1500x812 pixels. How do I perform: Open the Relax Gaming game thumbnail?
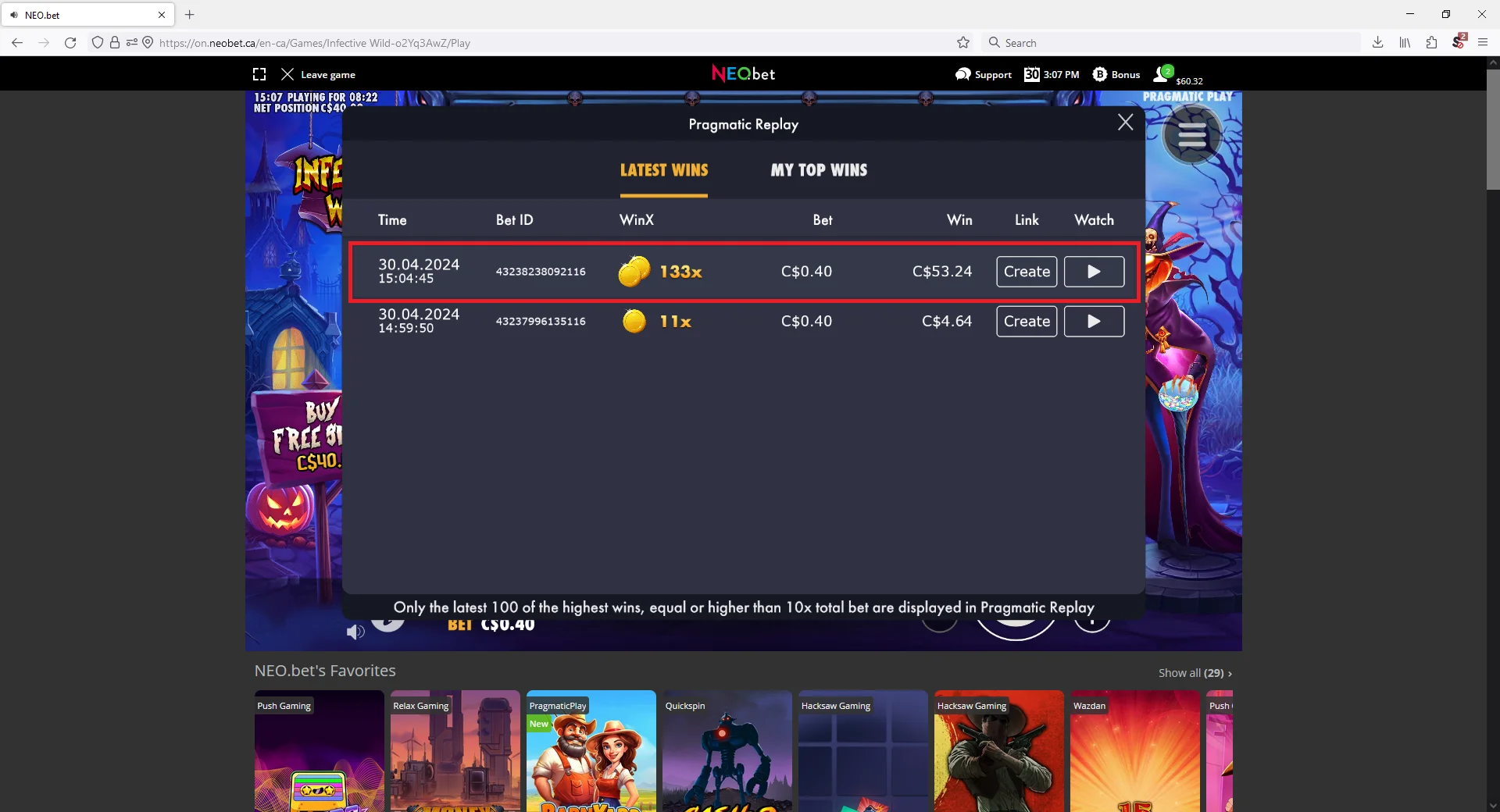coord(455,751)
